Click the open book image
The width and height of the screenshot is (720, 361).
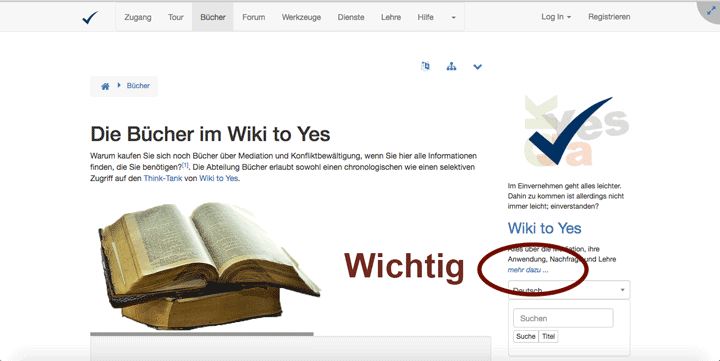(209, 265)
